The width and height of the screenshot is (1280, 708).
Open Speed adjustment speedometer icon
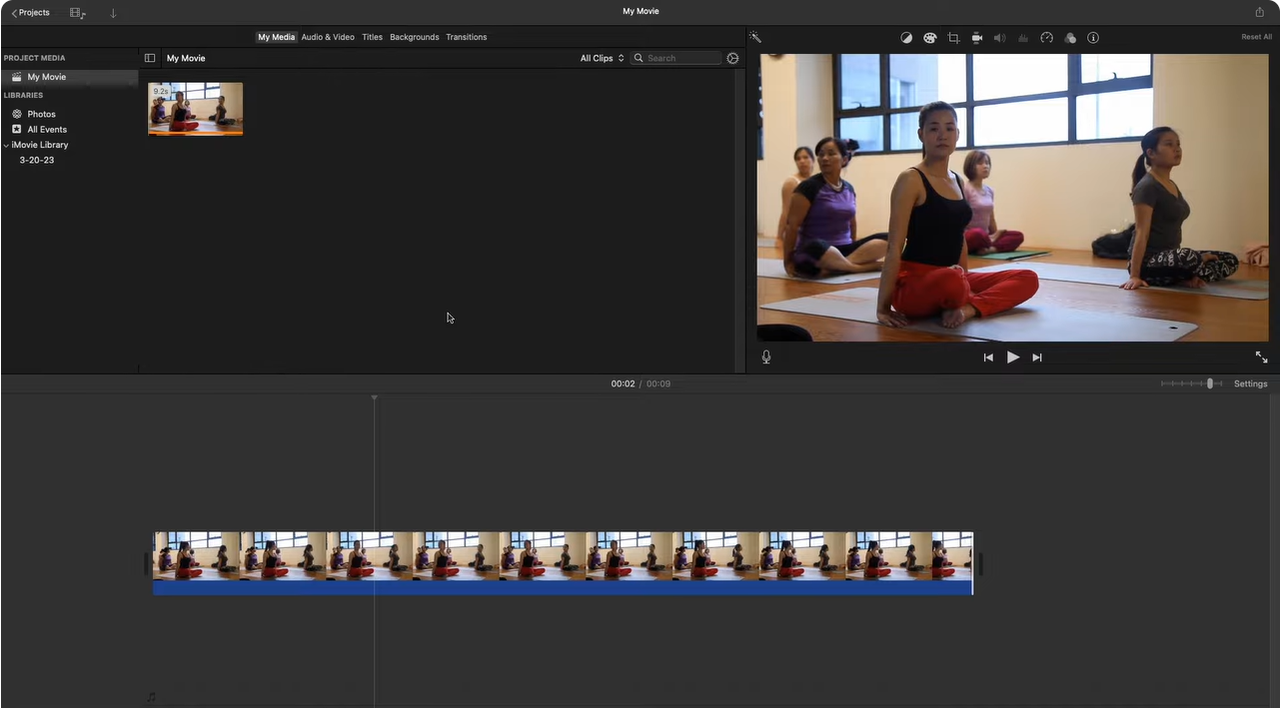click(1047, 38)
